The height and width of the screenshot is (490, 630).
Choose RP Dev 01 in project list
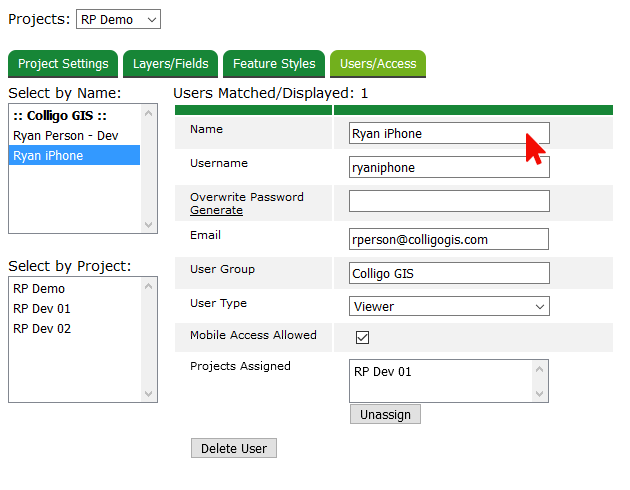point(42,308)
